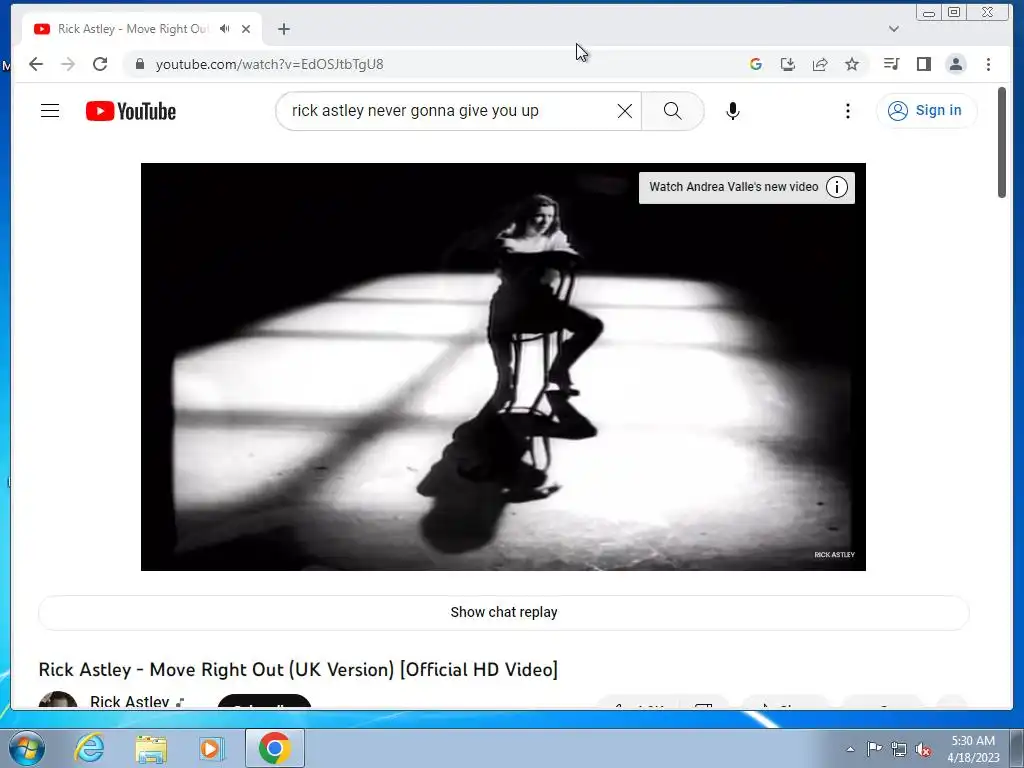Viewport: 1024px width, 768px height.
Task: Launch Internet Explorer from taskbar
Action: pos(89,748)
